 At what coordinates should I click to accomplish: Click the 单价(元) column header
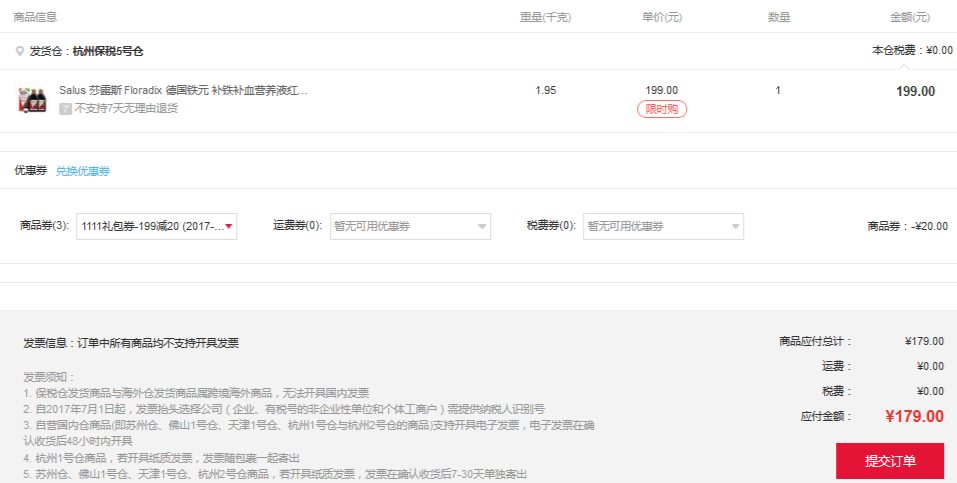(x=662, y=17)
